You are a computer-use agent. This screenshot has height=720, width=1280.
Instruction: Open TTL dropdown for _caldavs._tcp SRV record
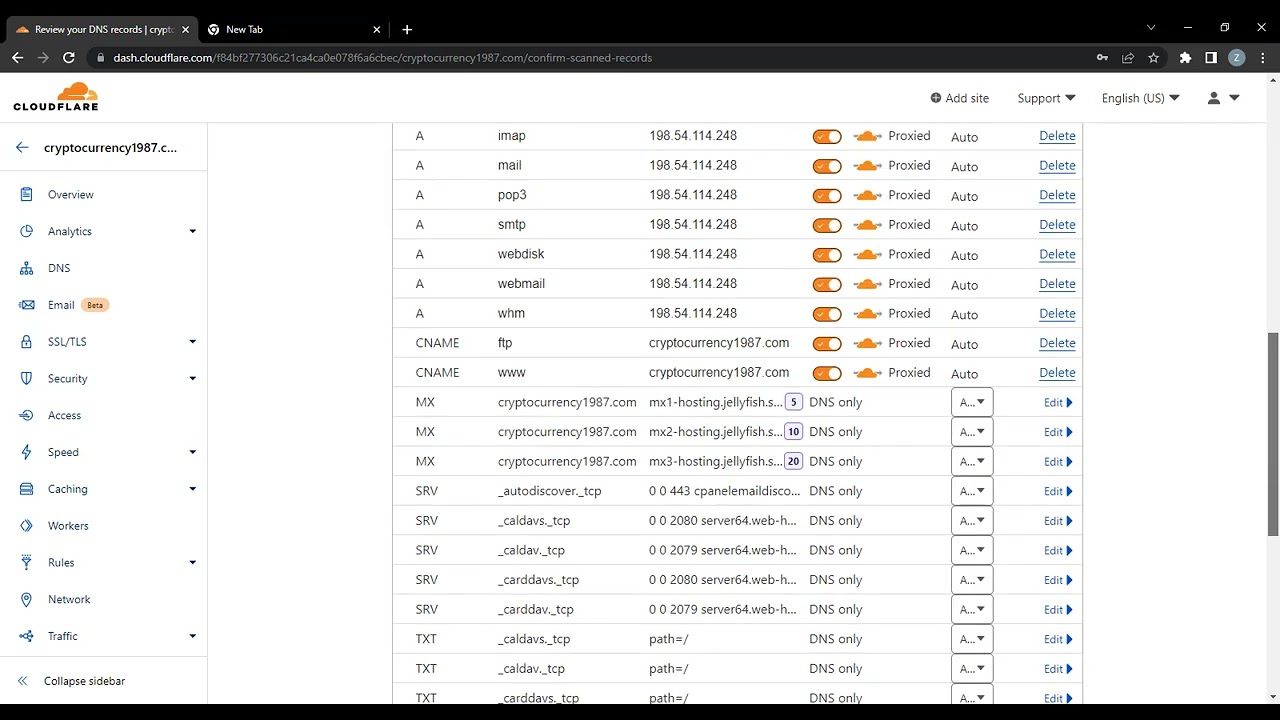click(972, 521)
